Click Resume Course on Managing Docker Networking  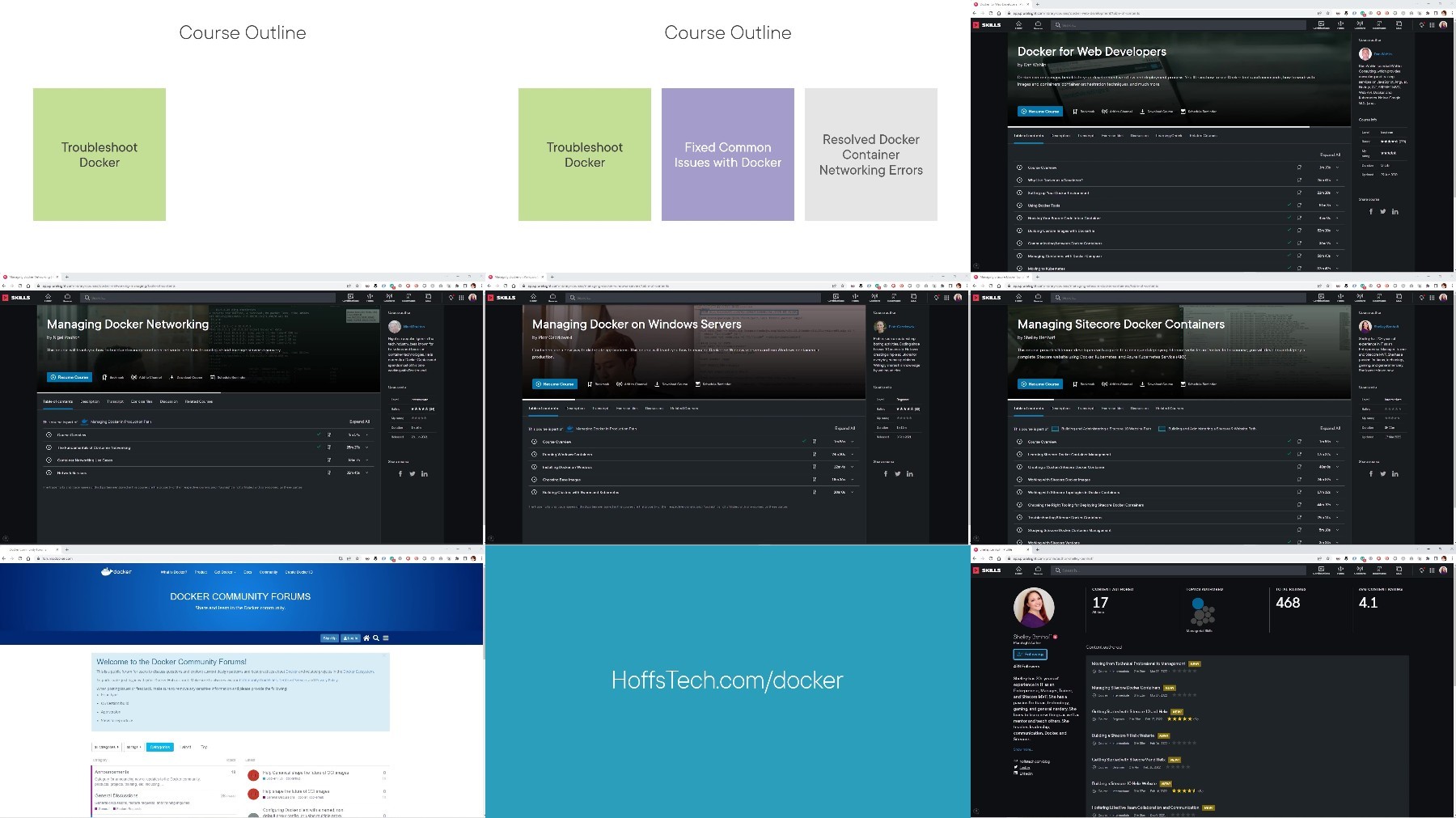[70, 377]
